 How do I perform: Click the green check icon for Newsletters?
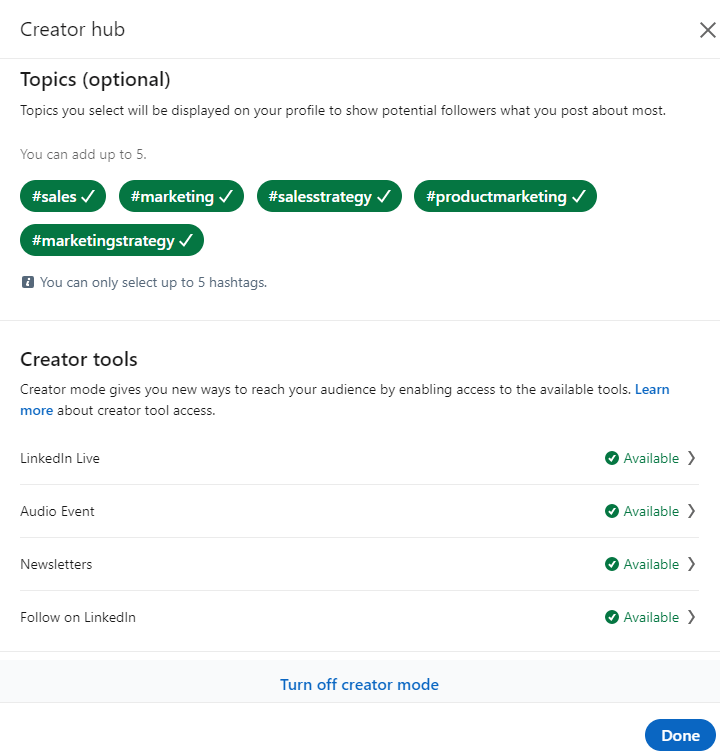pos(612,564)
